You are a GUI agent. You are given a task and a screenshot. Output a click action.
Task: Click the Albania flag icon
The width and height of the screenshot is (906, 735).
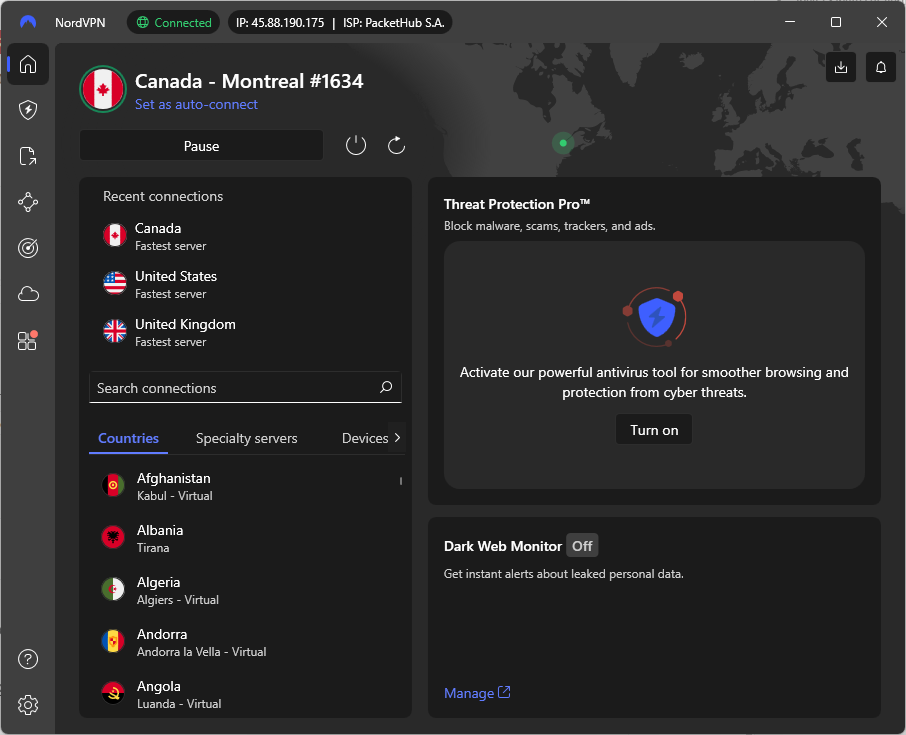(x=113, y=537)
